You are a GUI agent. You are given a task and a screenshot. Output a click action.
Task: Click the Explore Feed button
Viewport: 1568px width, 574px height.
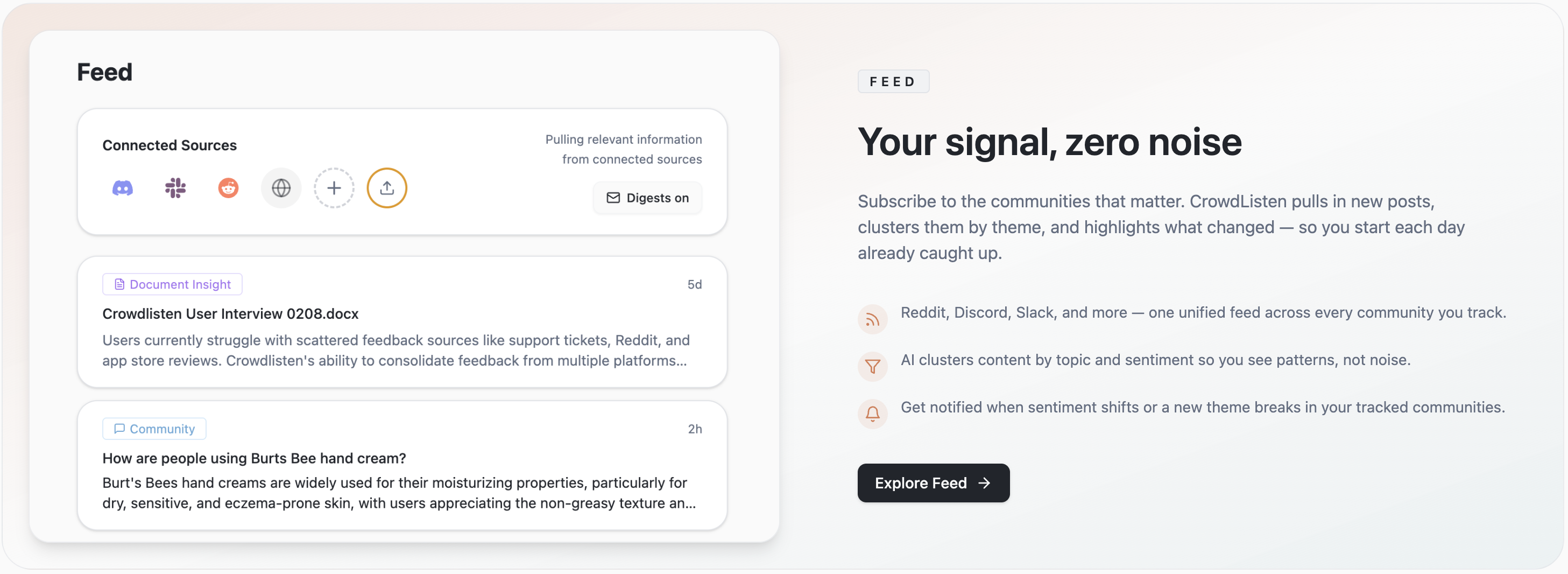[x=933, y=482]
